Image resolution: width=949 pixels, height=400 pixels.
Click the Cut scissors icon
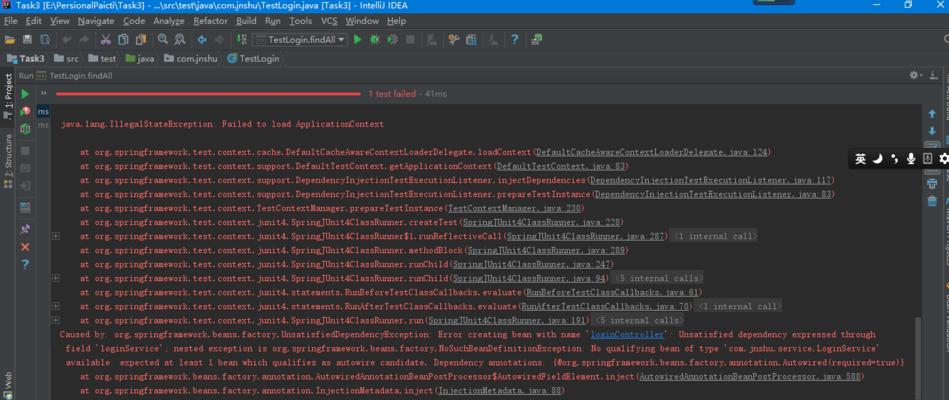[106, 40]
